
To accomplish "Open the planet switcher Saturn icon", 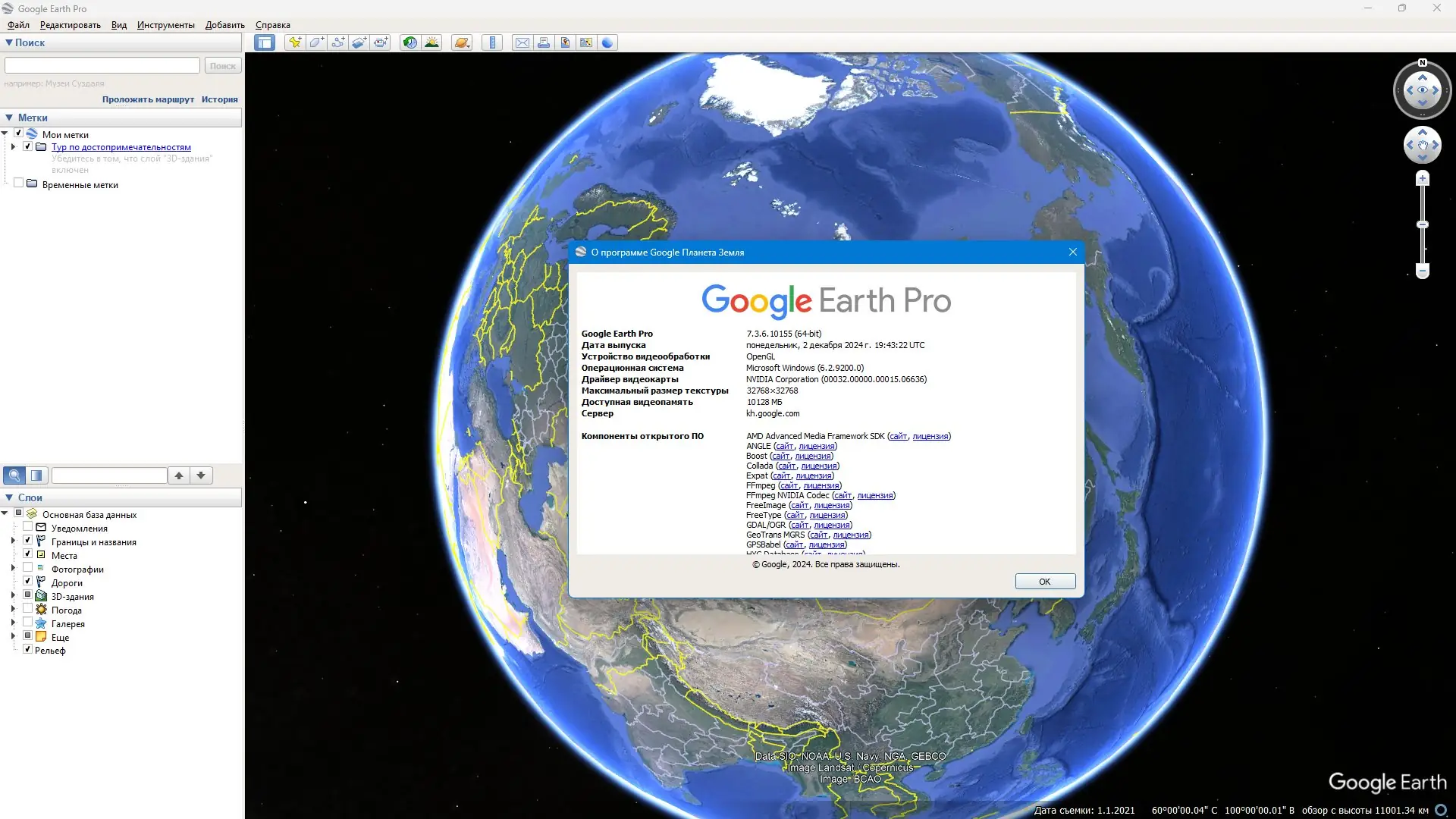I will [x=461, y=42].
